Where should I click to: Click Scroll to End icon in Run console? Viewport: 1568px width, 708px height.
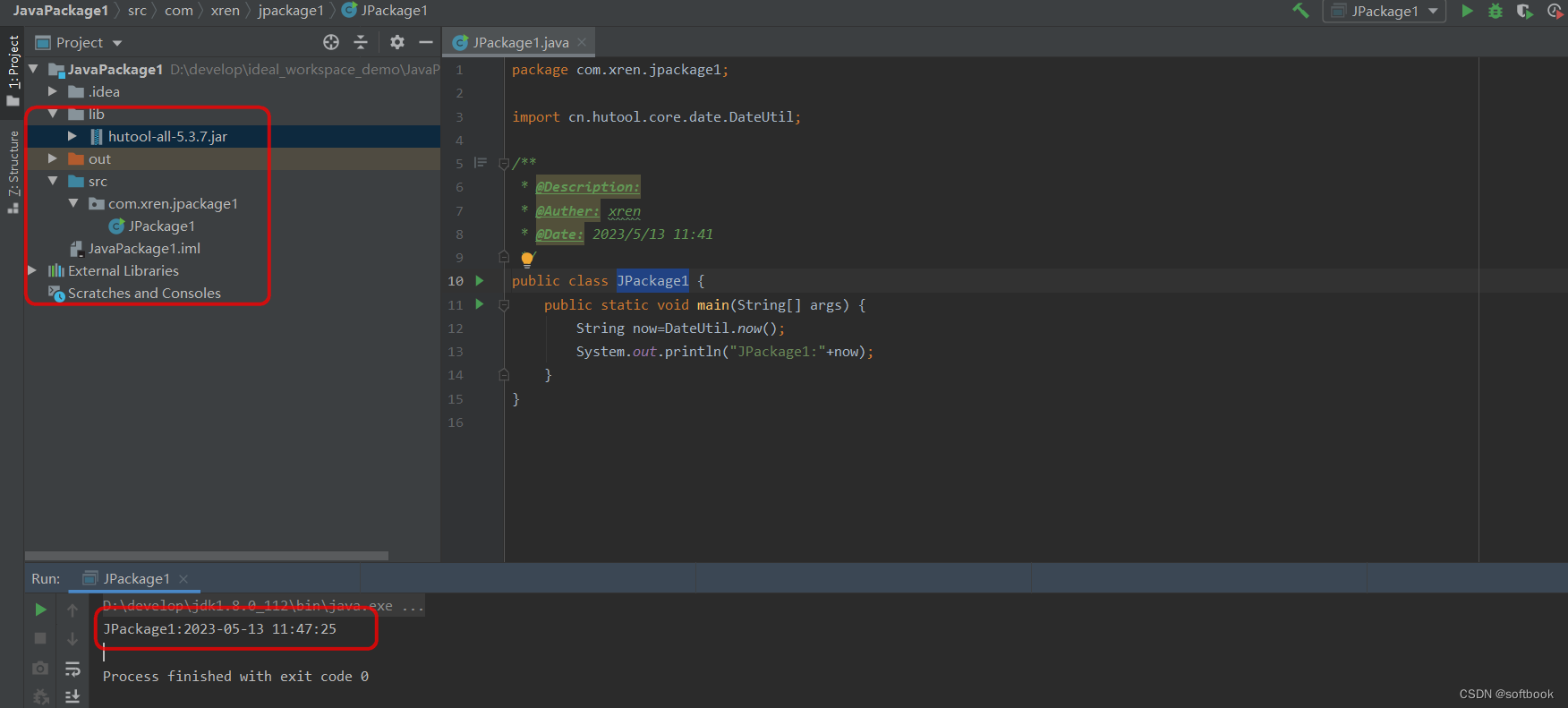(x=72, y=696)
